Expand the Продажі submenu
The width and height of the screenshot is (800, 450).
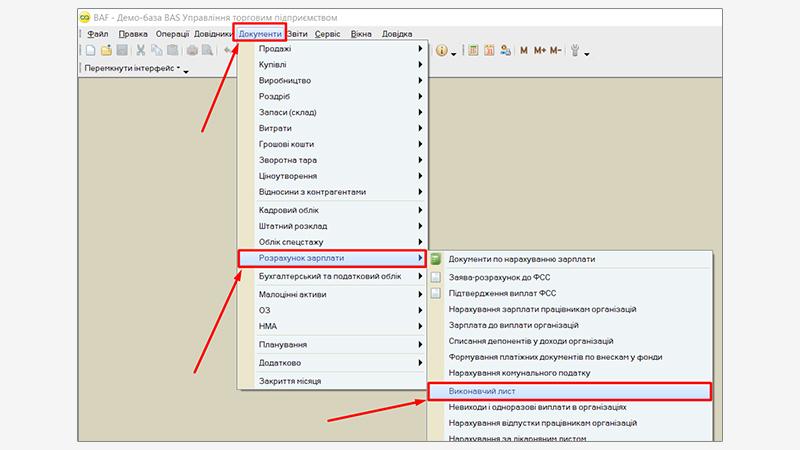coord(331,49)
